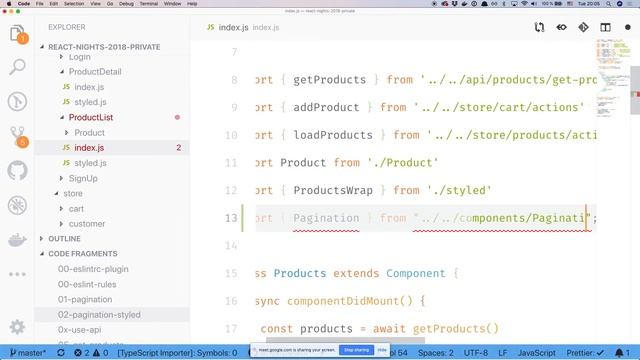Open the Selection menu
This screenshot has width=640, height=360.
(x=74, y=4)
